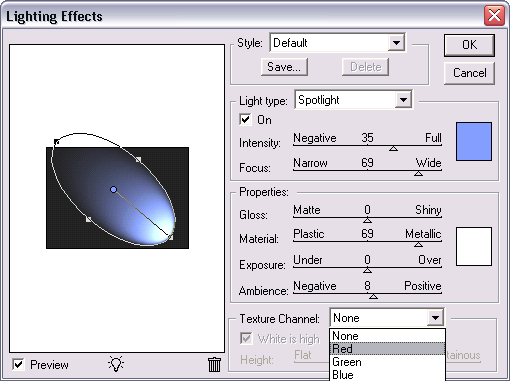The image size is (510, 381).
Task: Click the Positive label on Ambience slider
Action: tap(423, 286)
